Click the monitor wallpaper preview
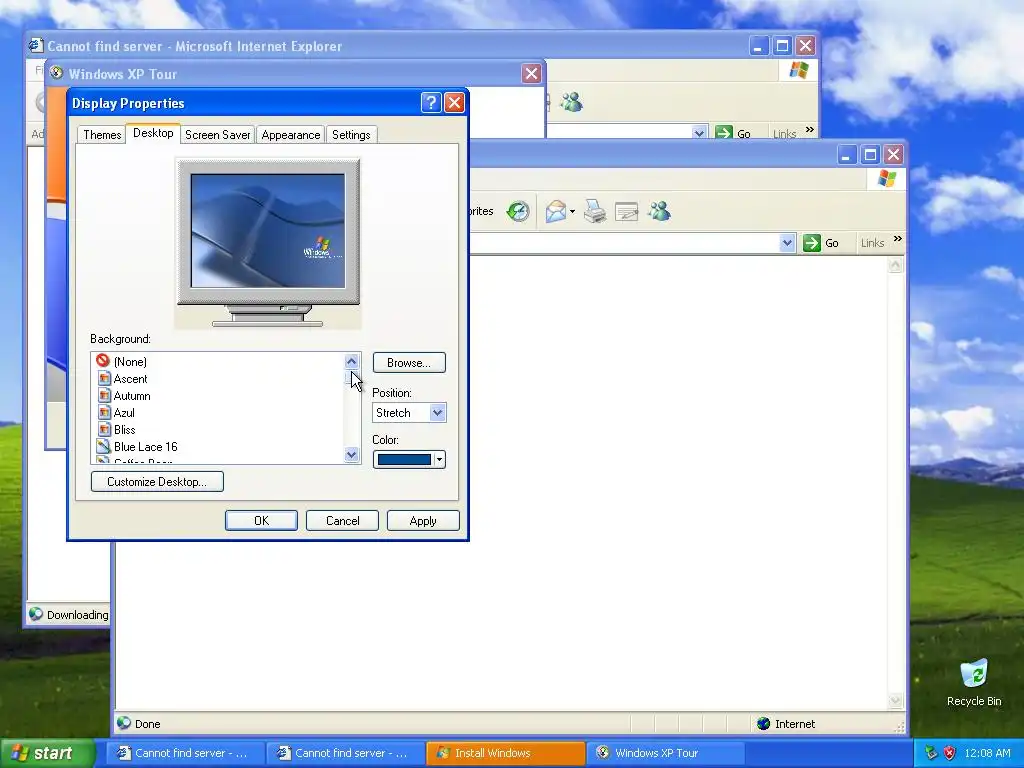1024x768 pixels. (x=268, y=231)
